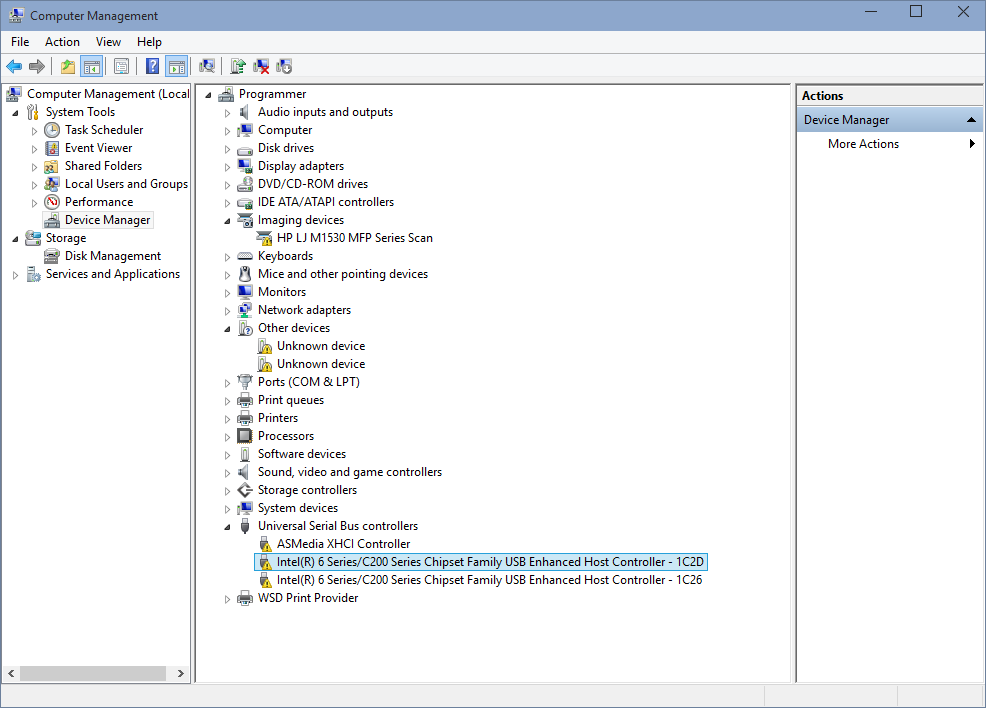Screen dimensions: 986x708
Task: Click the Back arrow toolbar icon
Action: 14,66
